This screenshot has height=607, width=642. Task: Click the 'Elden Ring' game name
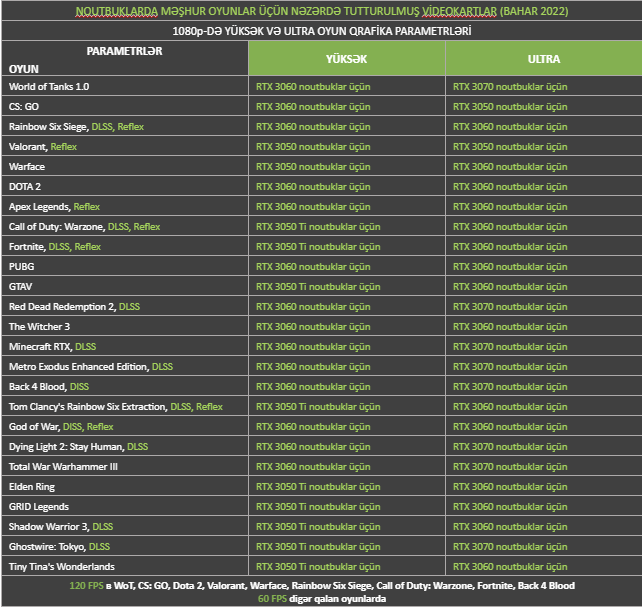[32, 487]
